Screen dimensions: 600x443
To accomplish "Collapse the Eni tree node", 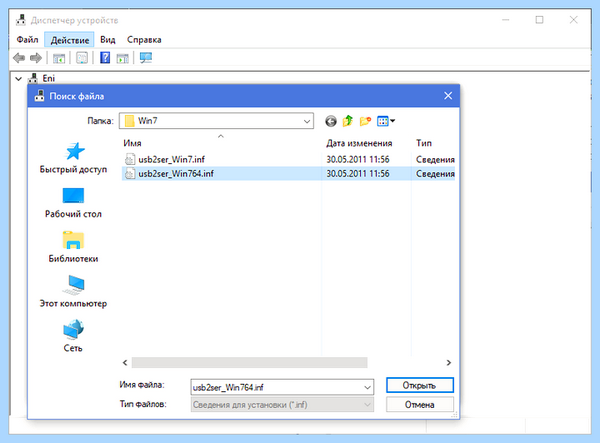I will coord(18,79).
